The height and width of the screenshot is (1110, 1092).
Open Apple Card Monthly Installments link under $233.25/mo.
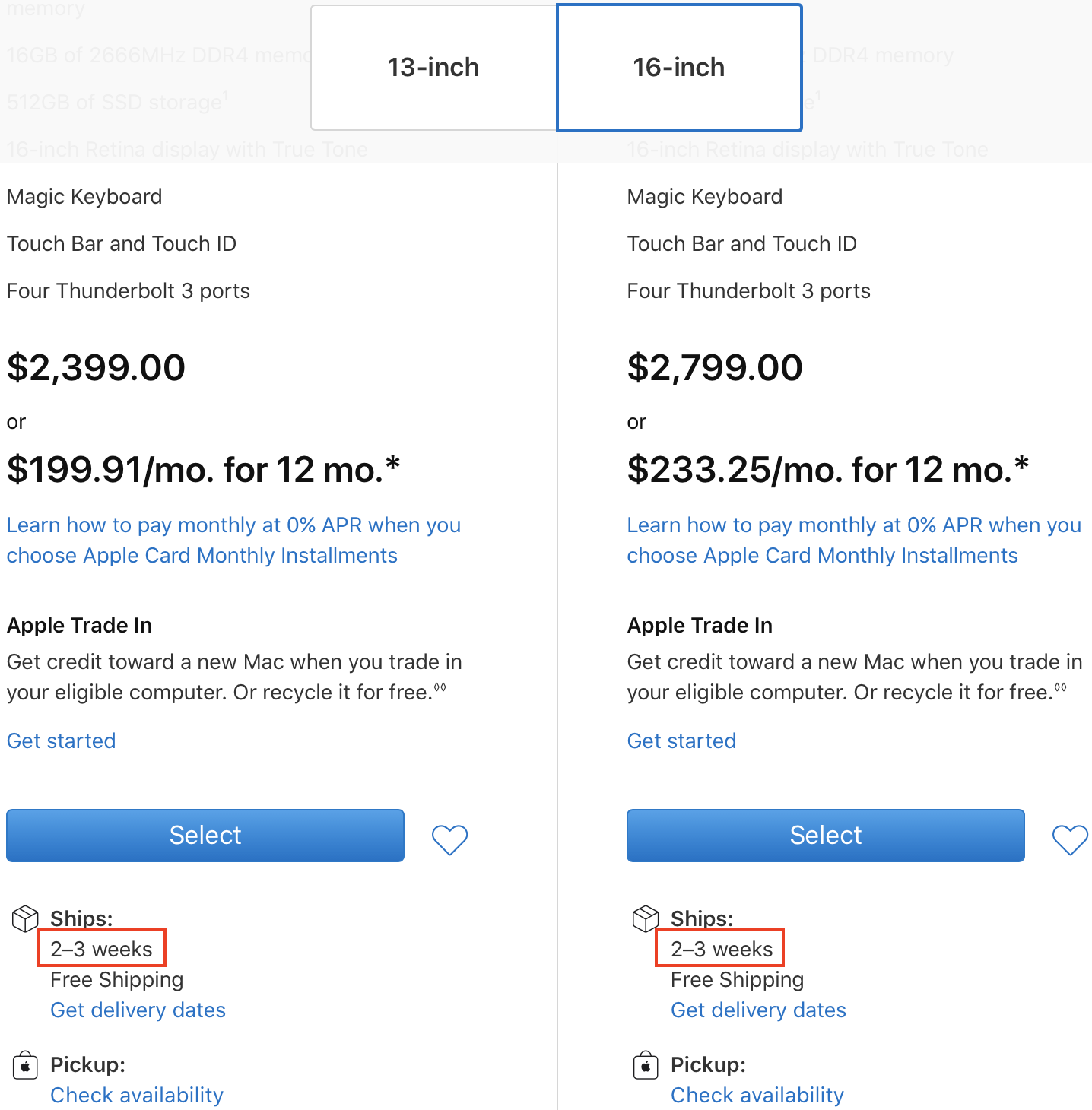(853, 541)
